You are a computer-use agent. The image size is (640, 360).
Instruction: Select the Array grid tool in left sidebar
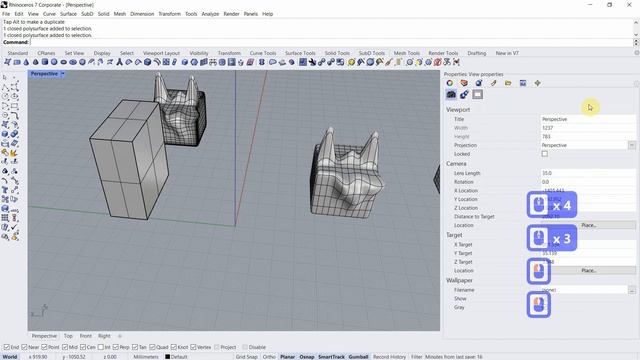(x=5, y=218)
